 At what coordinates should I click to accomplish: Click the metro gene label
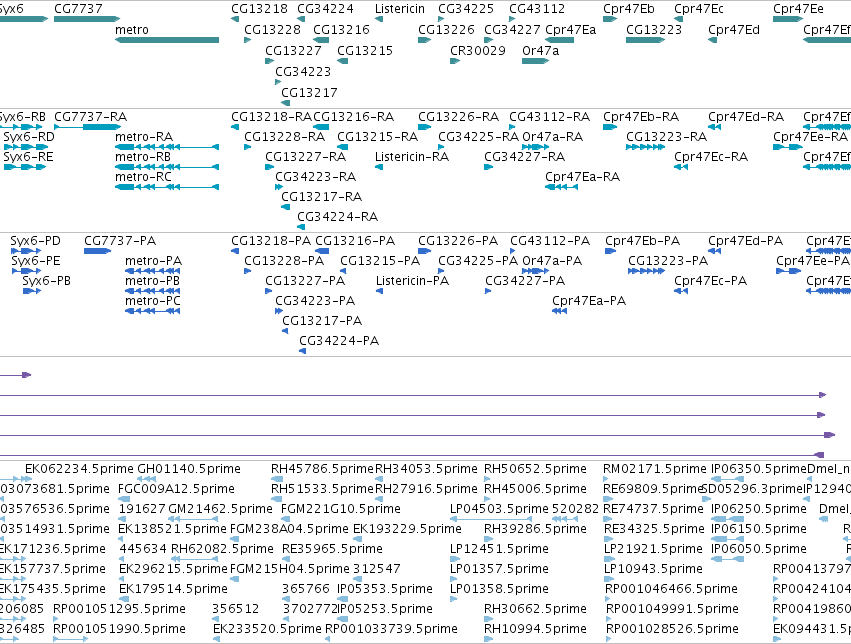(x=131, y=30)
